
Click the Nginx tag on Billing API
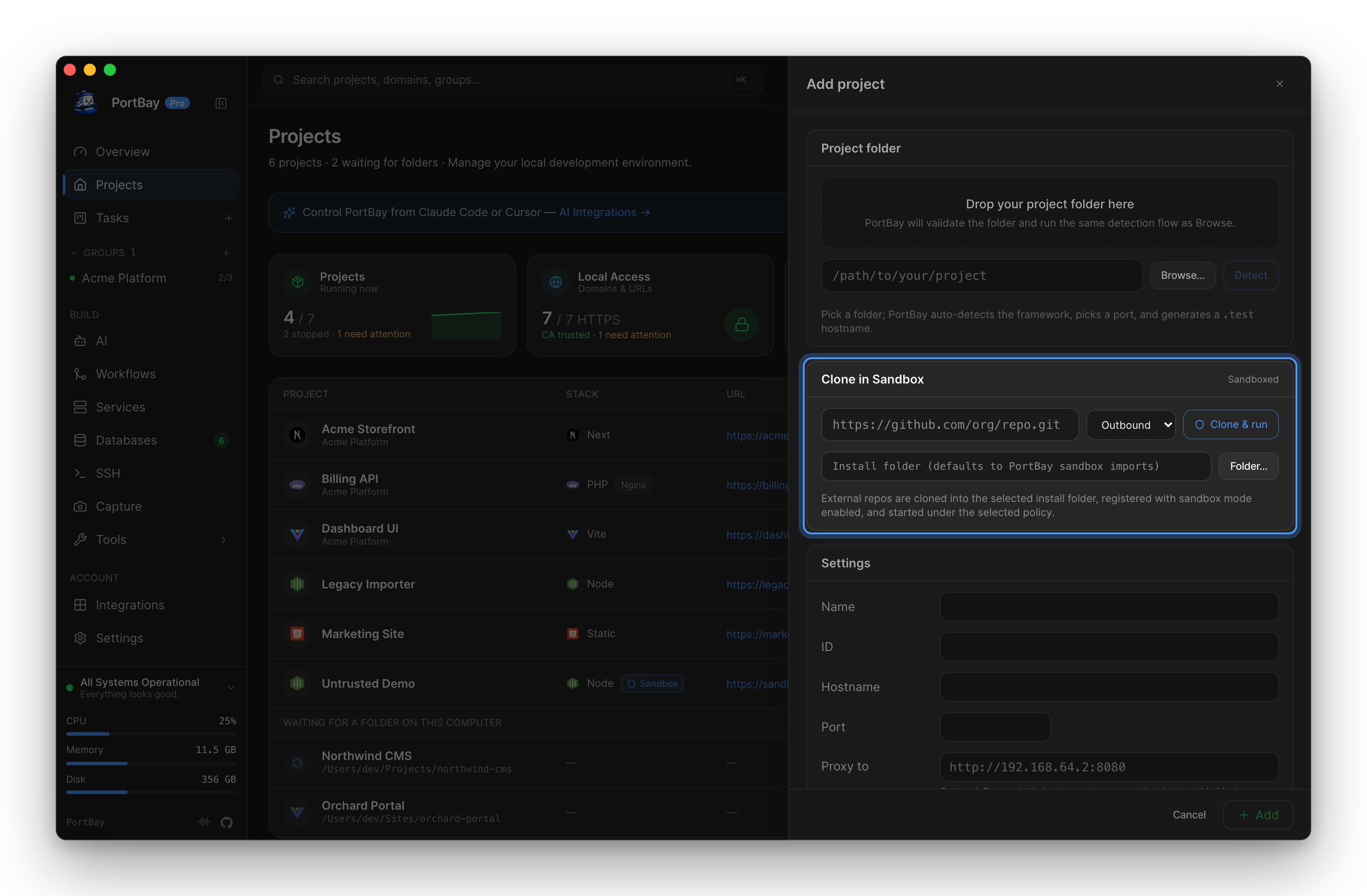(x=633, y=485)
